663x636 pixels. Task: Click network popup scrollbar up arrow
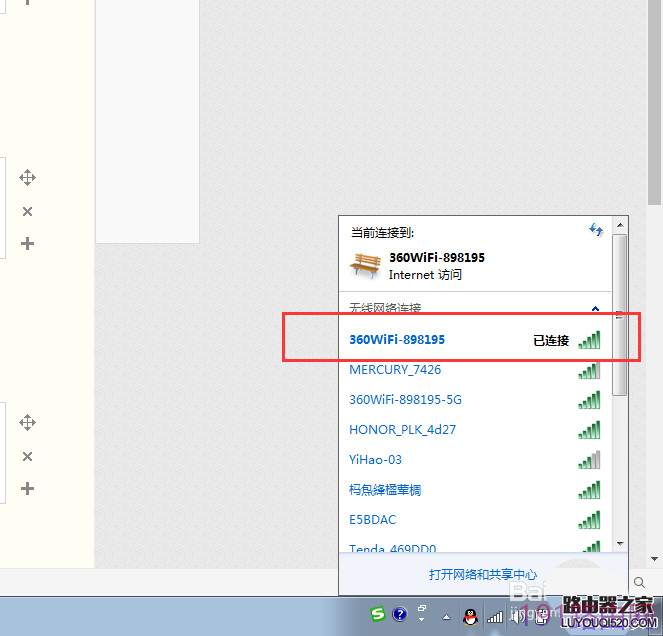pos(620,225)
